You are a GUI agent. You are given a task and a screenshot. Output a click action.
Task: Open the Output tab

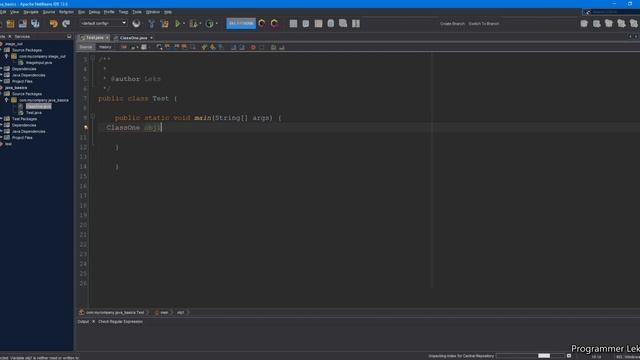[83, 322]
